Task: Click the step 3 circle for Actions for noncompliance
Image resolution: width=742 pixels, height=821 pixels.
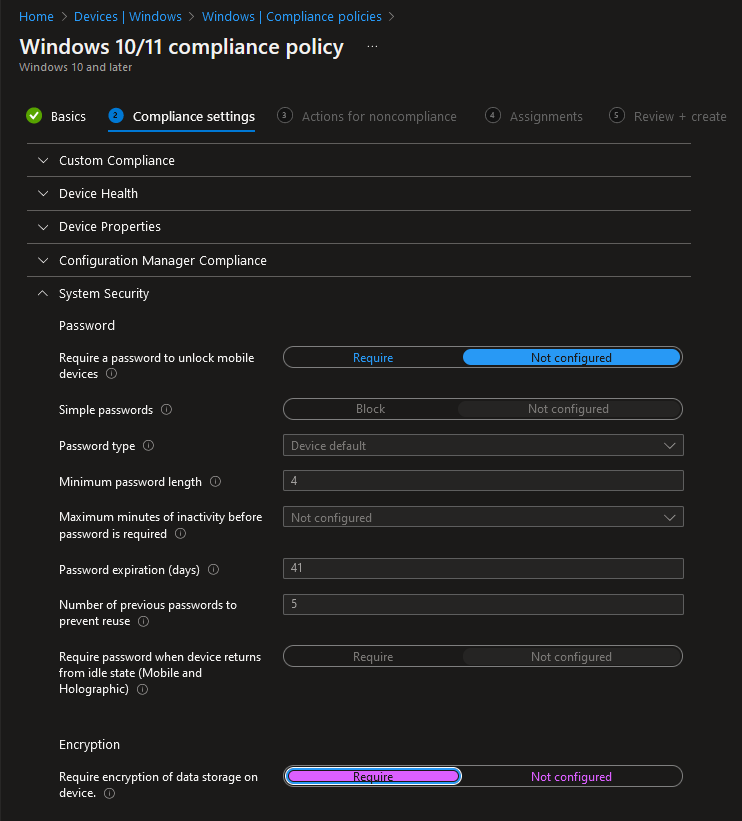Action: 284,115
